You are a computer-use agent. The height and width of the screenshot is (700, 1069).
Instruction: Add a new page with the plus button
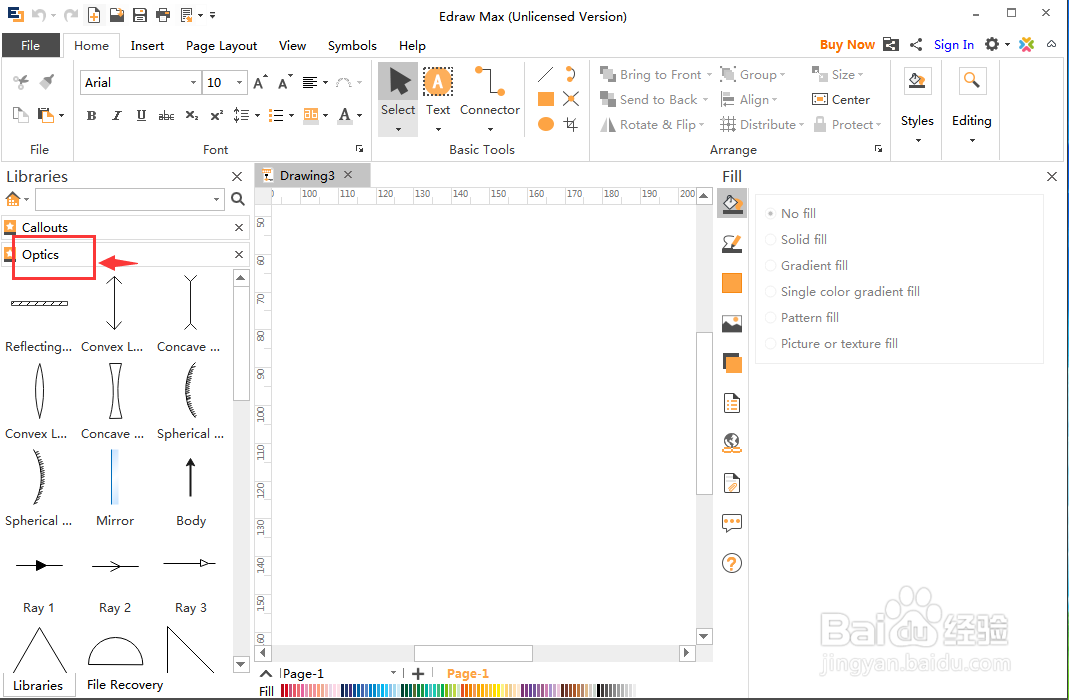pyautogui.click(x=418, y=673)
